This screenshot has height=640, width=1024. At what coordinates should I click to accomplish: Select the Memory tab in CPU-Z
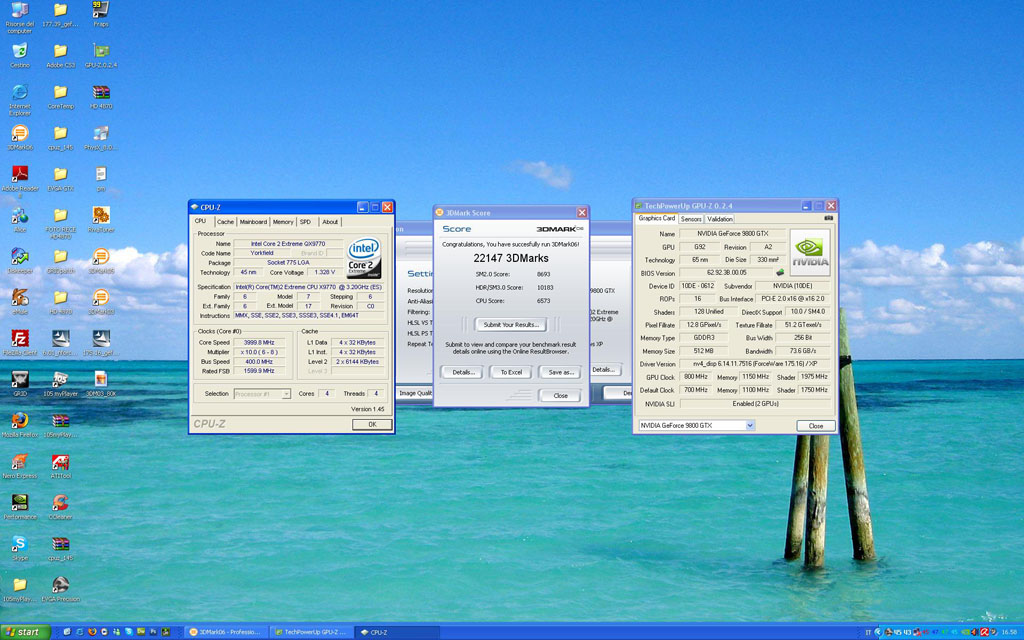(283, 222)
